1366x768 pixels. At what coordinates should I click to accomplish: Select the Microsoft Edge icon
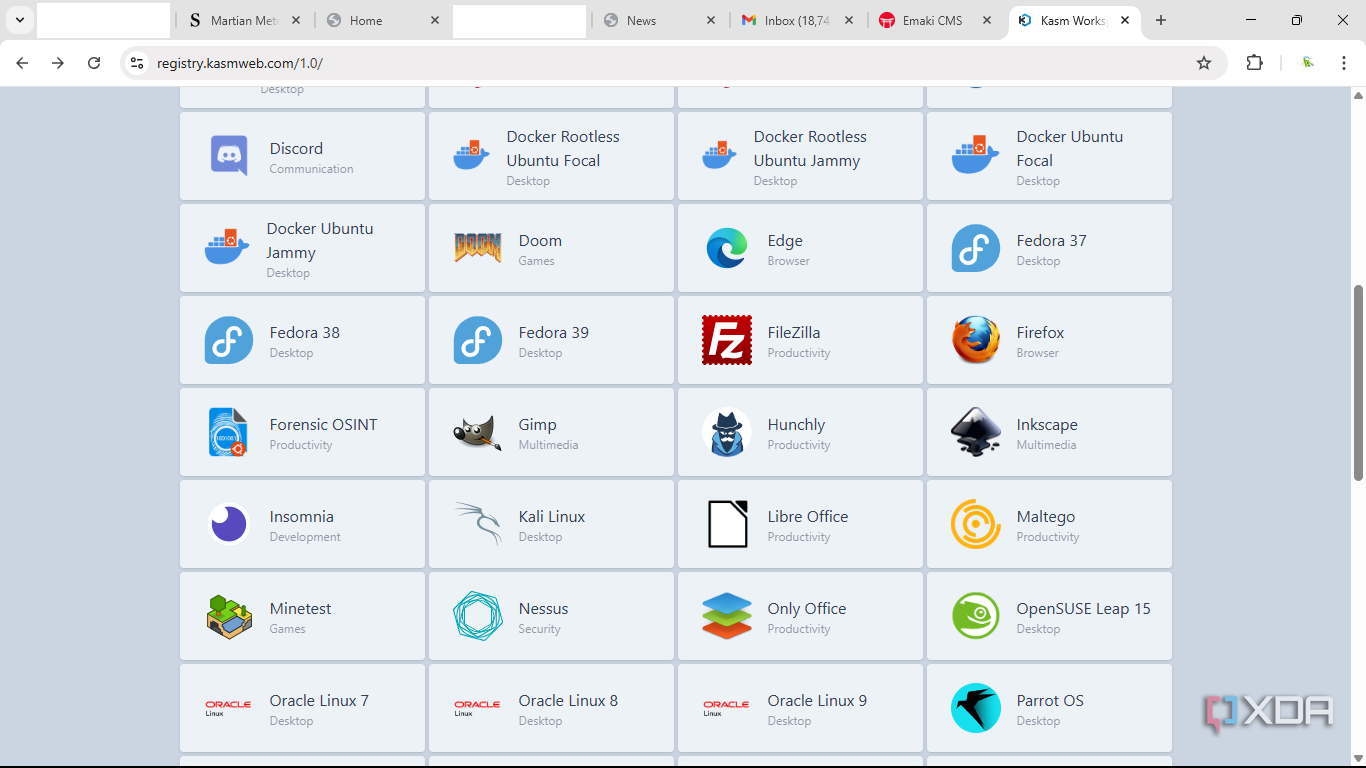pos(727,248)
